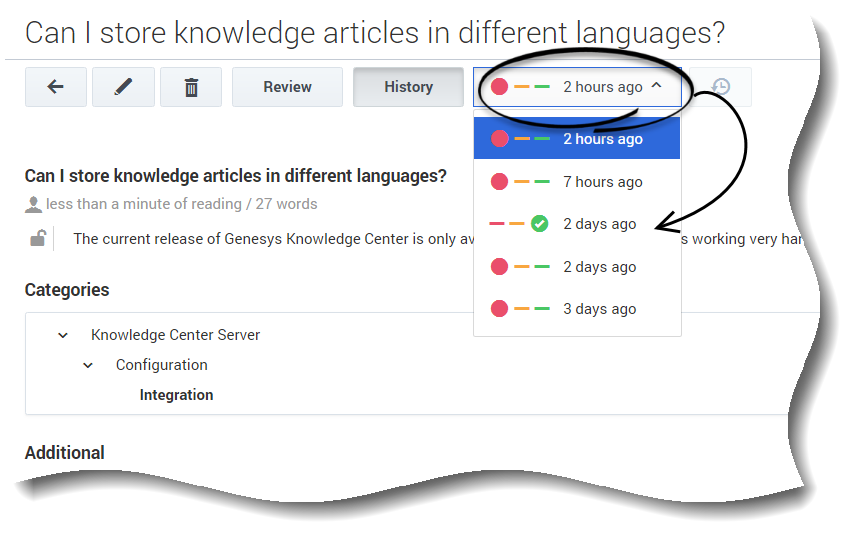Click the person icon beside reading time
The height and width of the screenshot is (537, 855).
tap(34, 204)
